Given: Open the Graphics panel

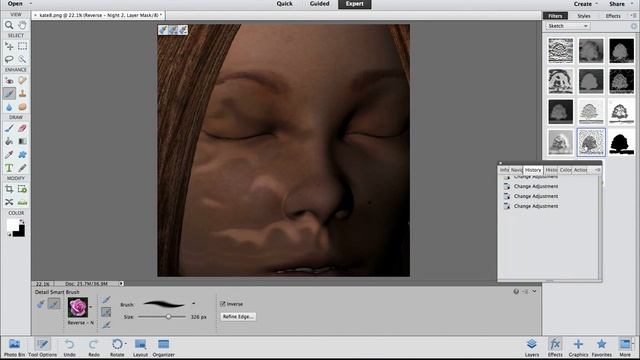Looking at the screenshot, I should tap(578, 348).
